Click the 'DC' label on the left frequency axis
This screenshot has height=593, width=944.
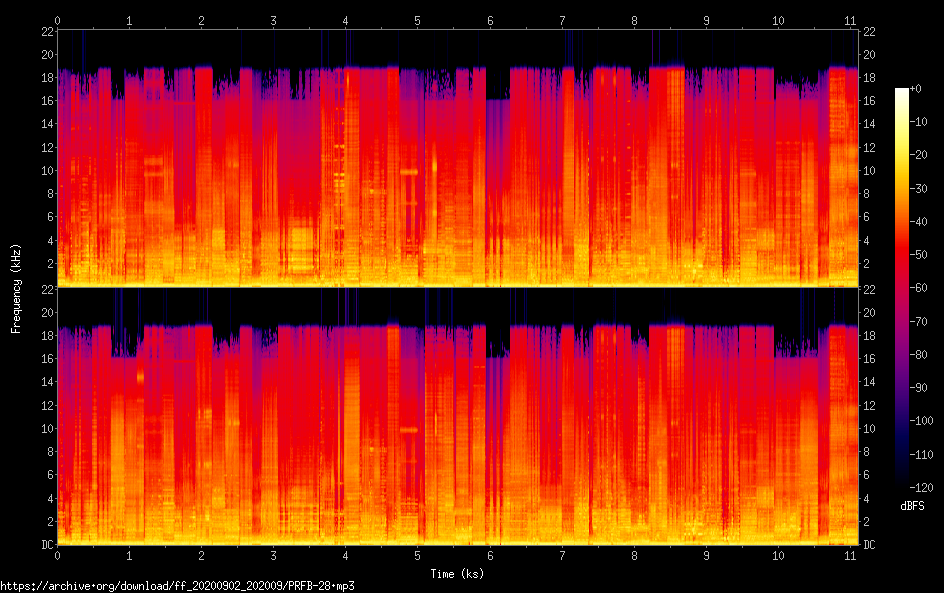(x=48, y=545)
